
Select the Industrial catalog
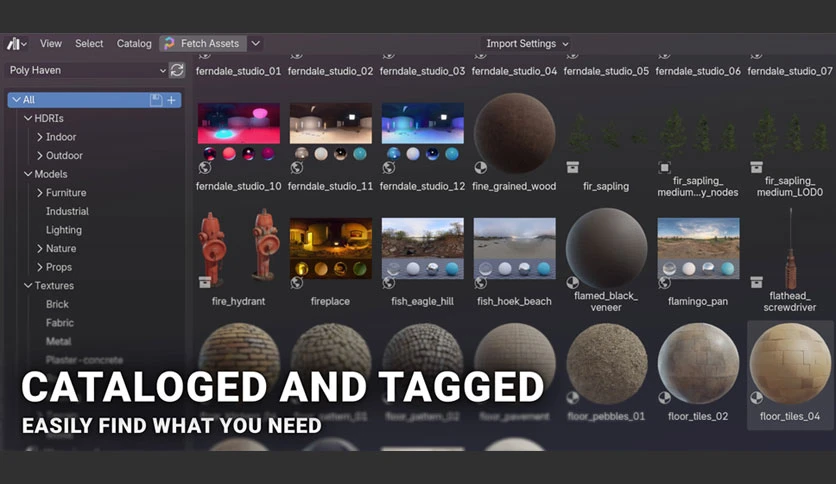[x=67, y=212]
